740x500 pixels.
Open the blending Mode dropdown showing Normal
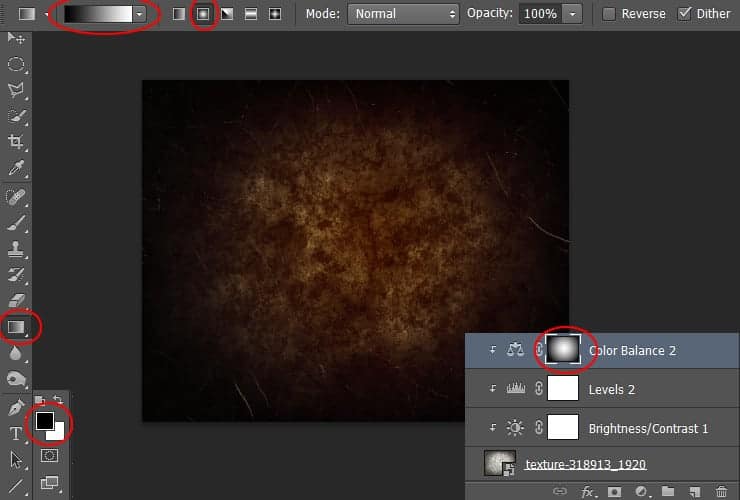[404, 14]
